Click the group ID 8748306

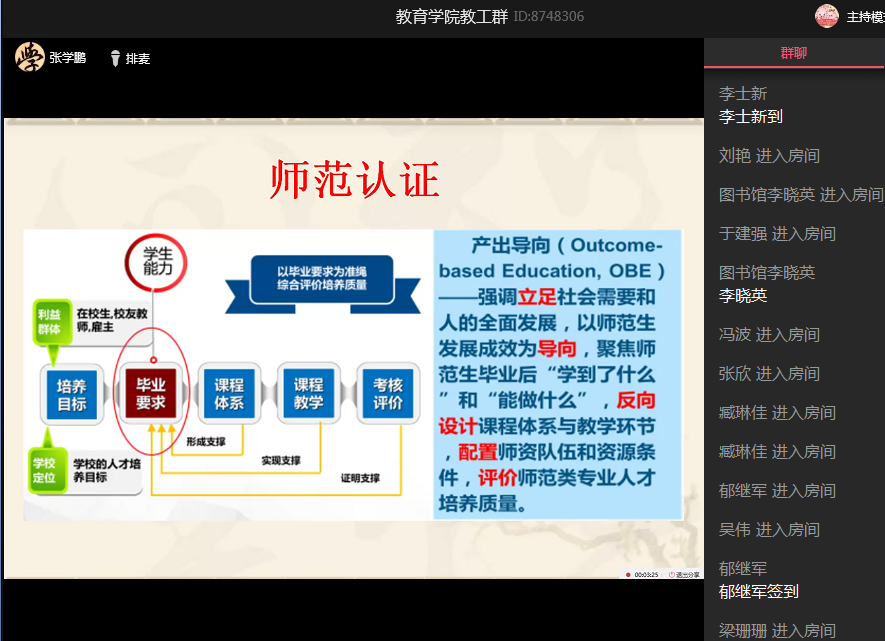(549, 17)
